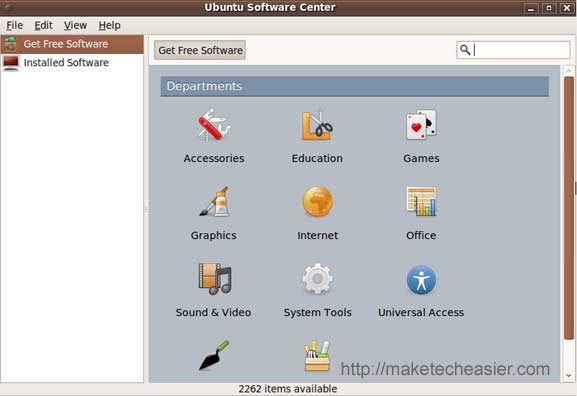Open the File menu

tap(15, 25)
